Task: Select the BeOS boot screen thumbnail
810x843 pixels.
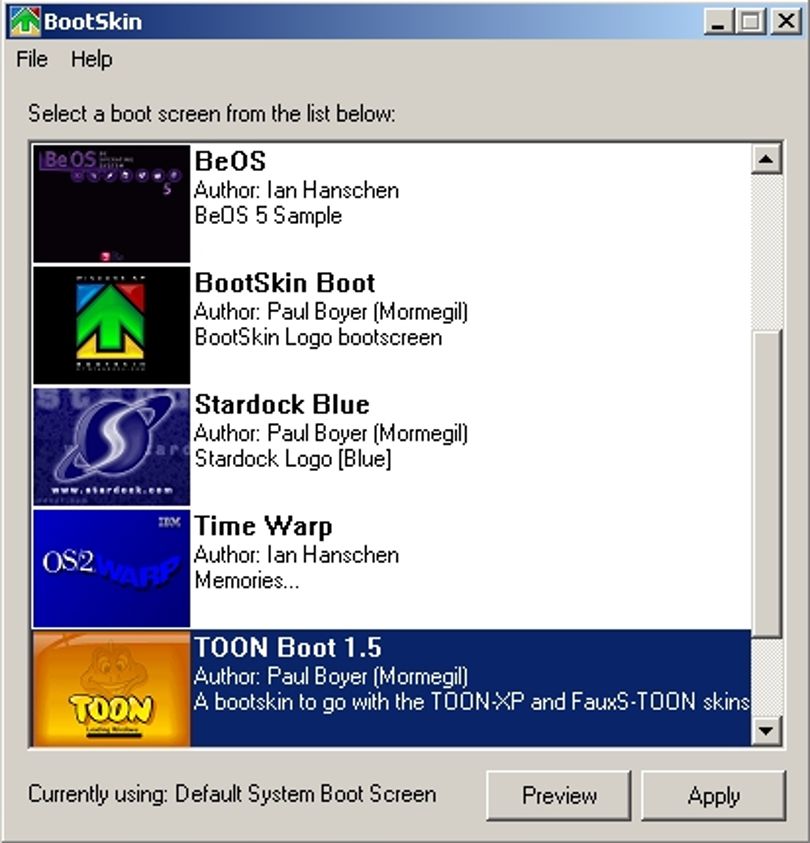Action: tap(111, 204)
